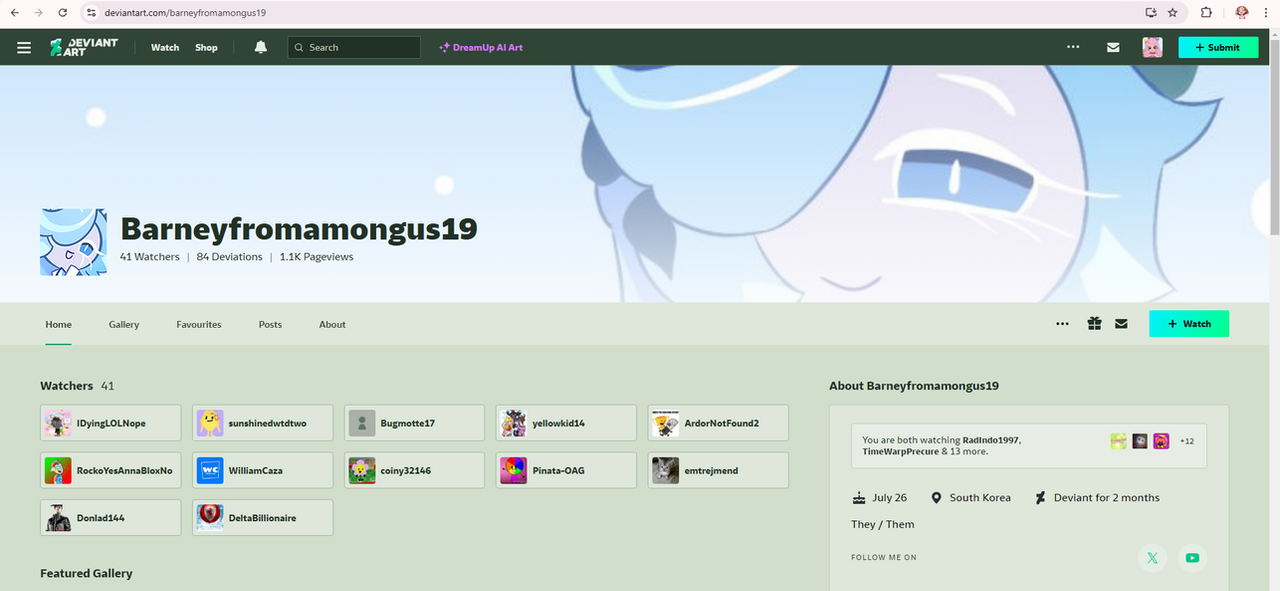Click the browser forward arrow

tap(38, 12)
